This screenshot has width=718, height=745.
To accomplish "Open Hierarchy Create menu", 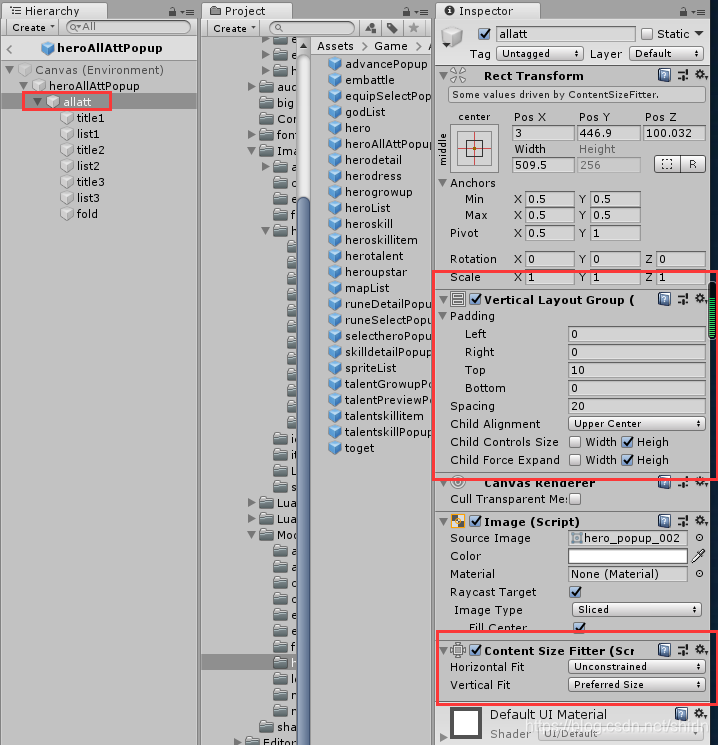I will 32,28.
